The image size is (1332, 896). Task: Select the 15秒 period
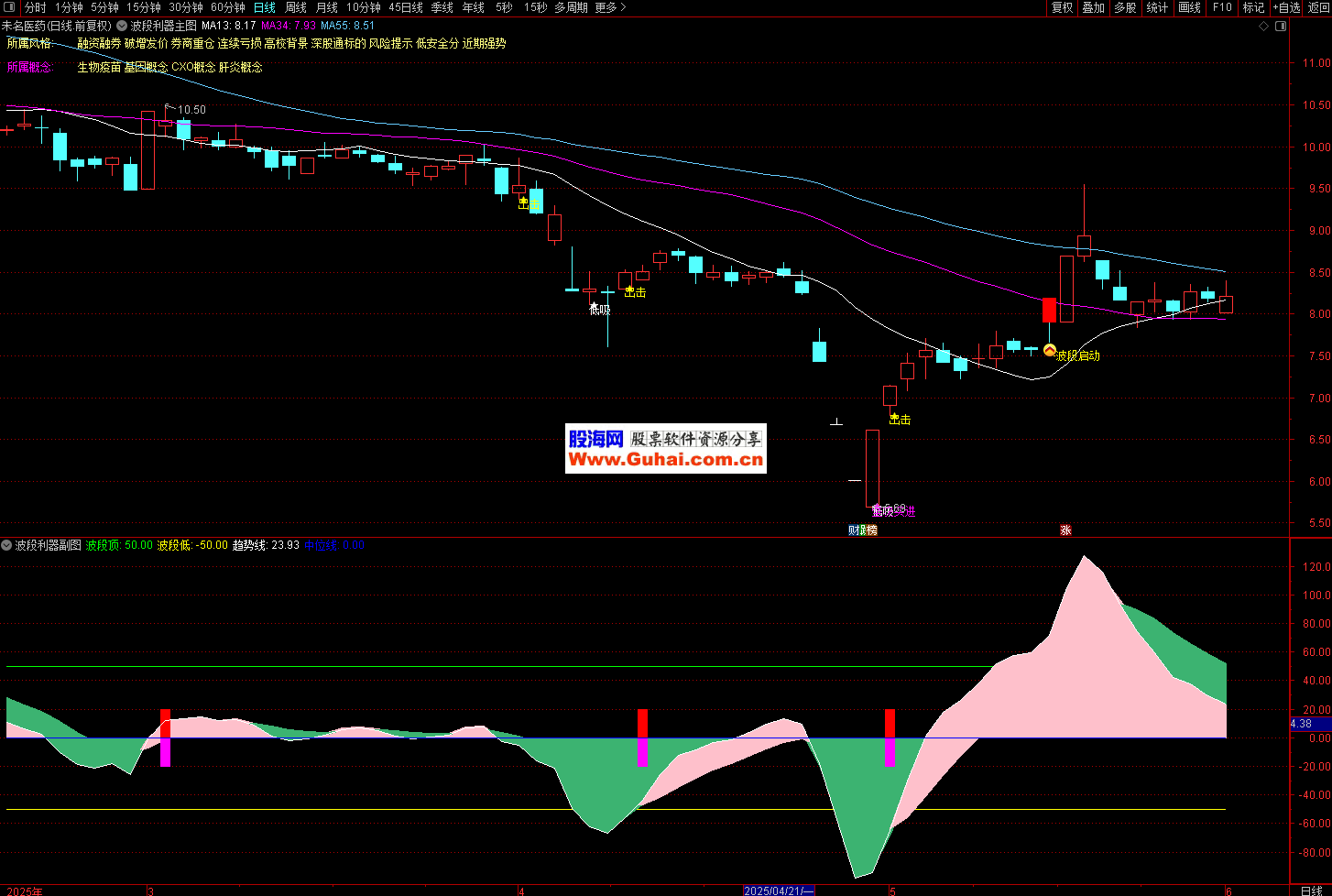tap(535, 7)
